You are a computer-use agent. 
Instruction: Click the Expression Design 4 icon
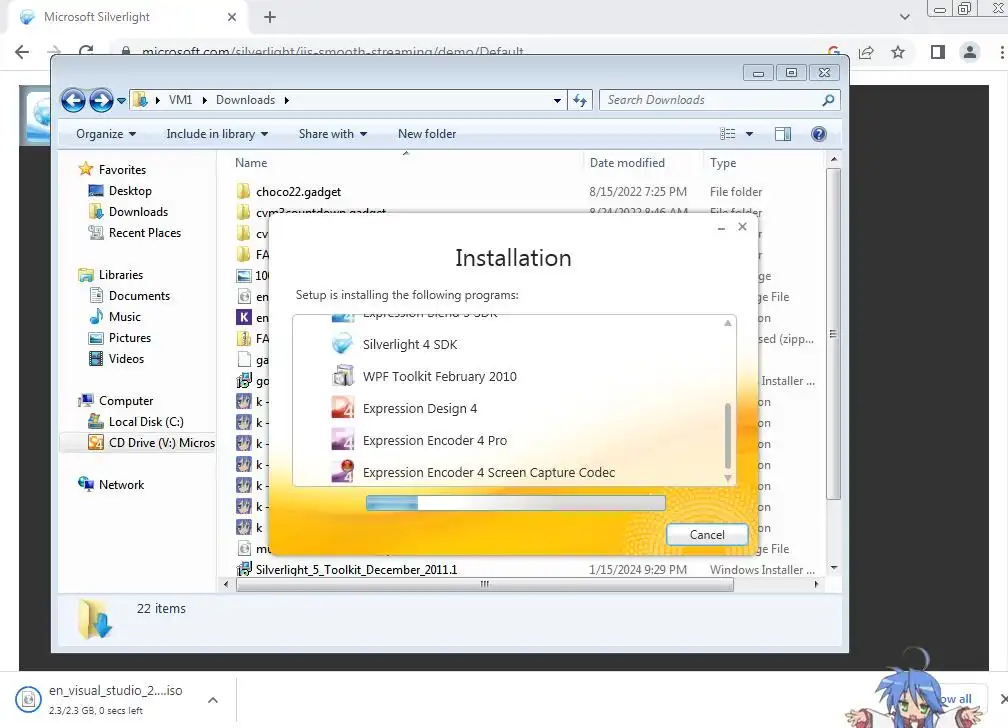[342, 408]
